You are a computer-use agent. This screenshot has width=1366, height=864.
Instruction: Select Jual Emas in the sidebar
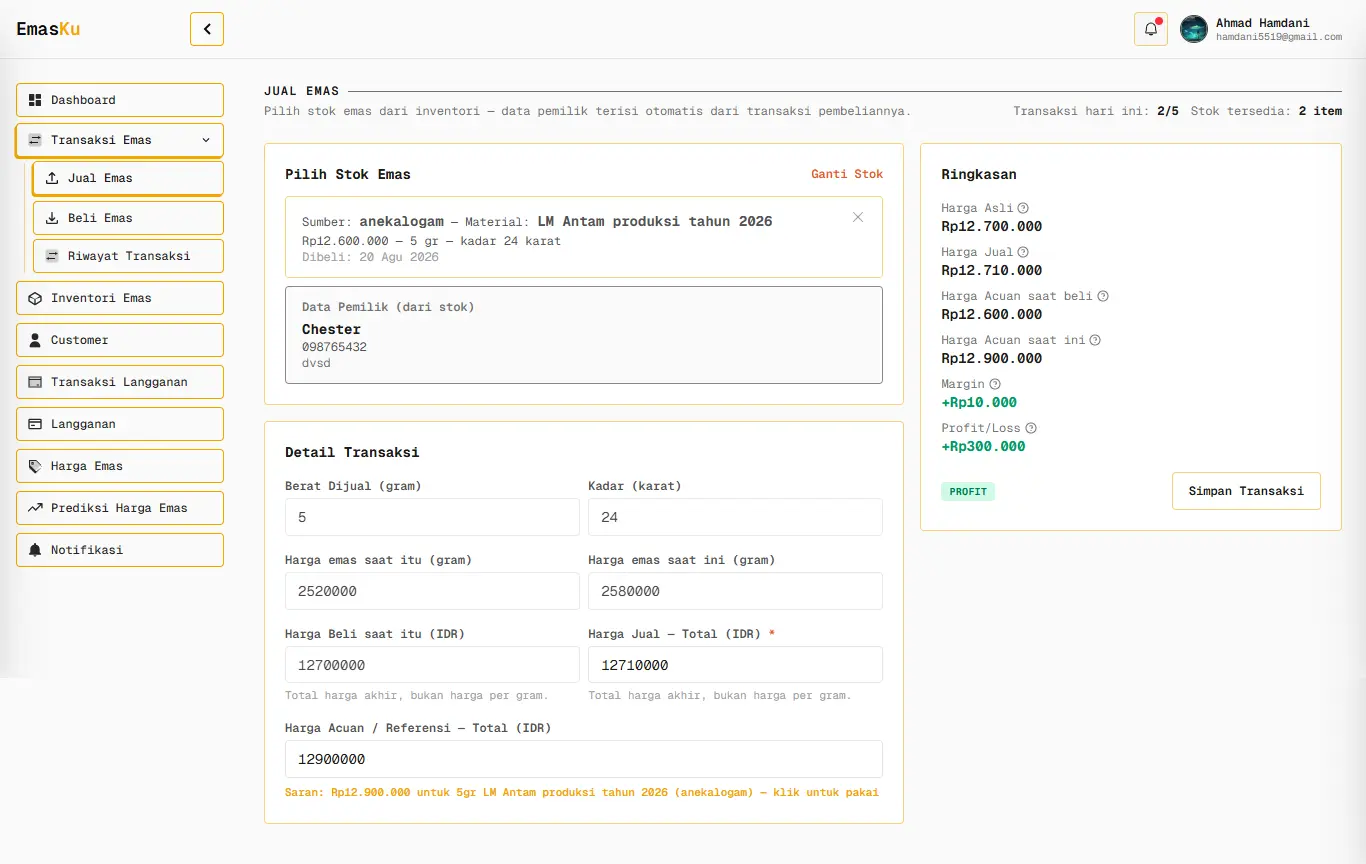coord(128,178)
